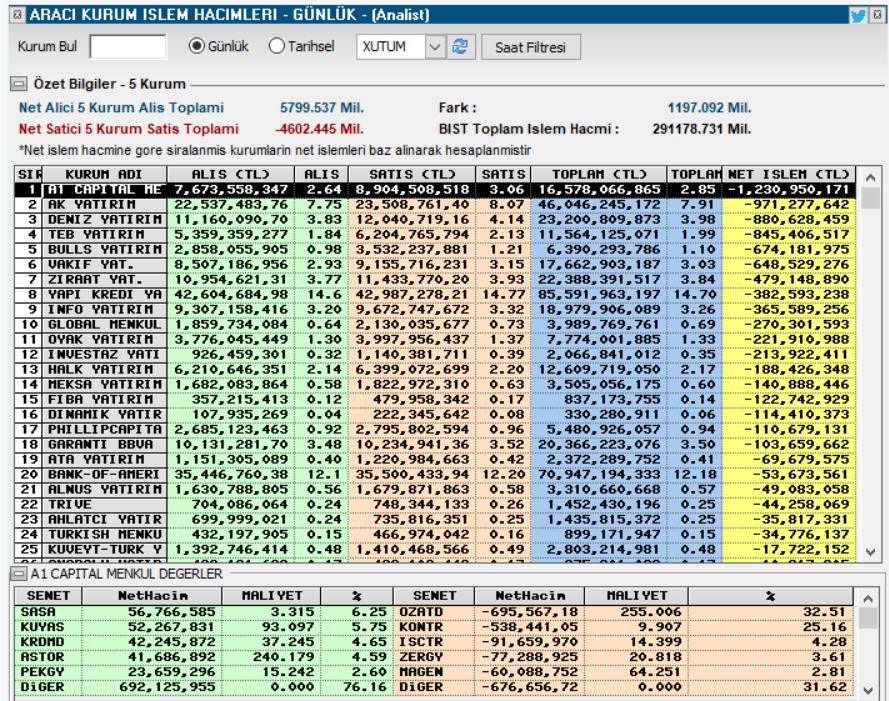Click the Twitter share icon in title bar
Image resolution: width=889 pixels, height=701 pixels.
point(858,15)
